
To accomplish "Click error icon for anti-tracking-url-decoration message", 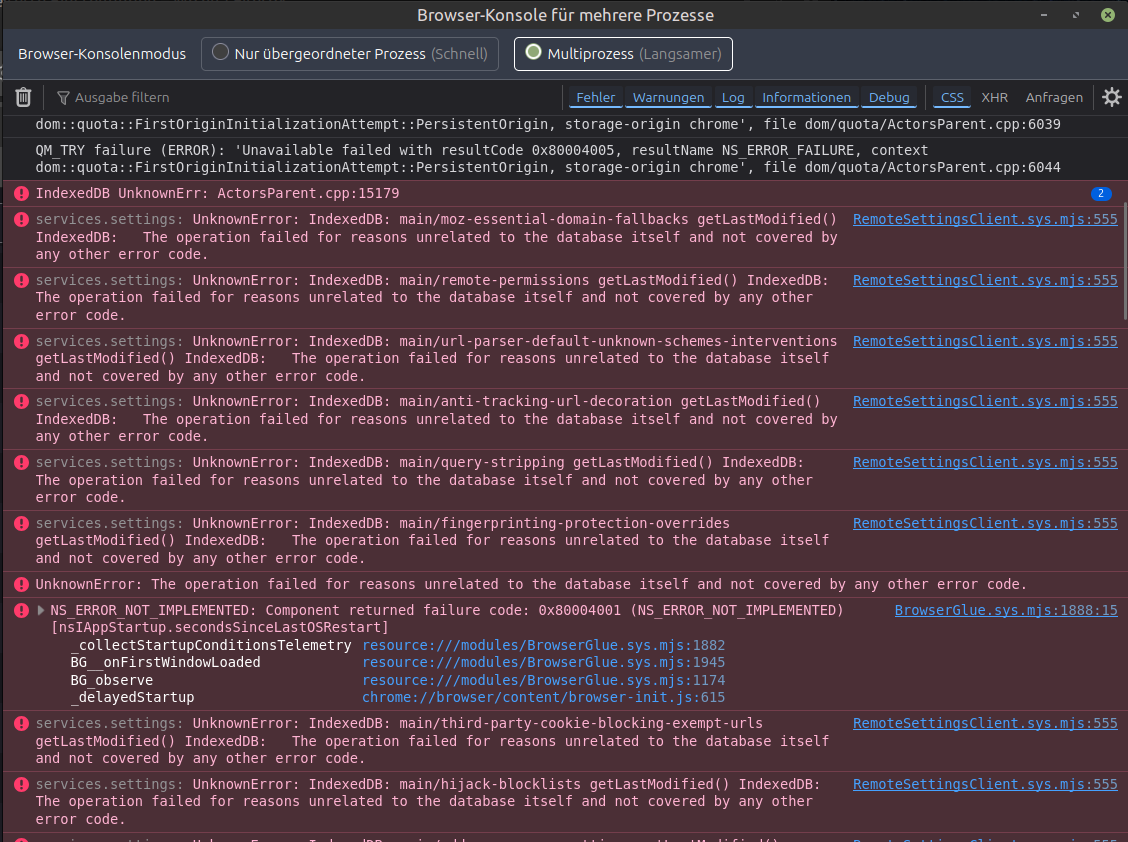I will (22, 402).
